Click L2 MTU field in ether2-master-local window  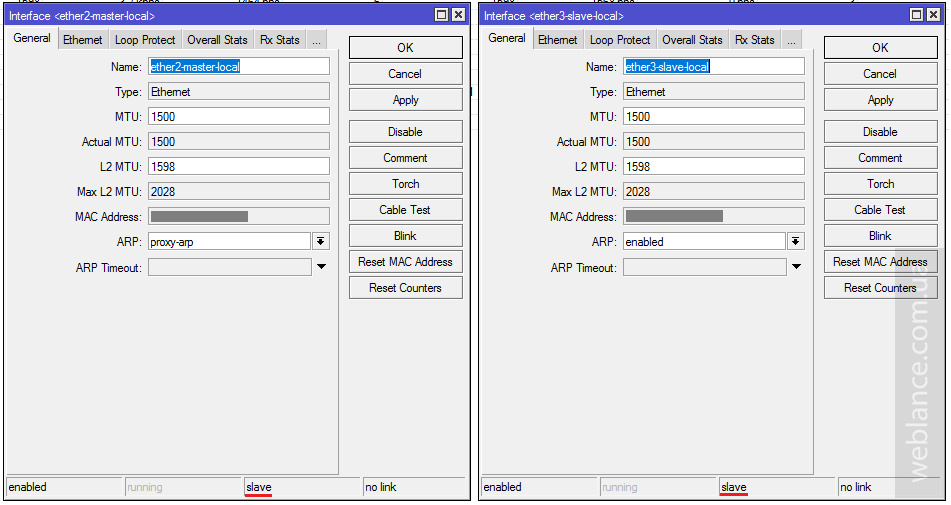(x=239, y=167)
